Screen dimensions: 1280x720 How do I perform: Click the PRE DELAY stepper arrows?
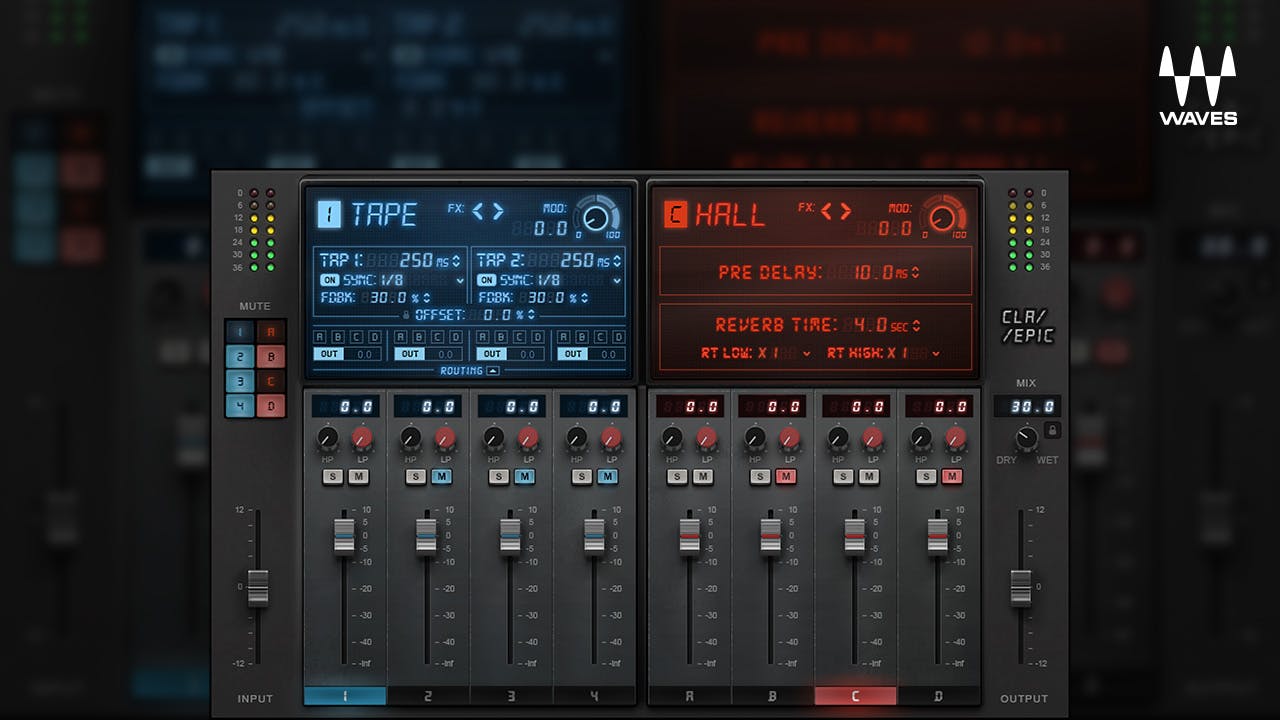pos(914,272)
